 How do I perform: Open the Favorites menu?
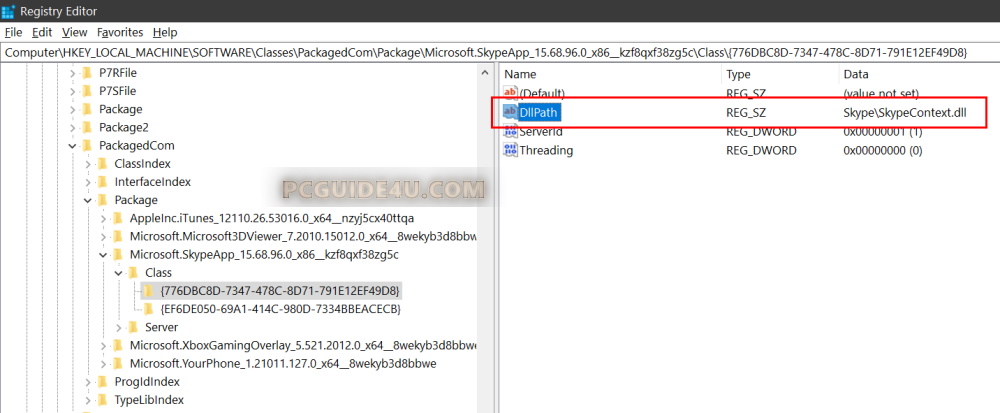click(120, 32)
